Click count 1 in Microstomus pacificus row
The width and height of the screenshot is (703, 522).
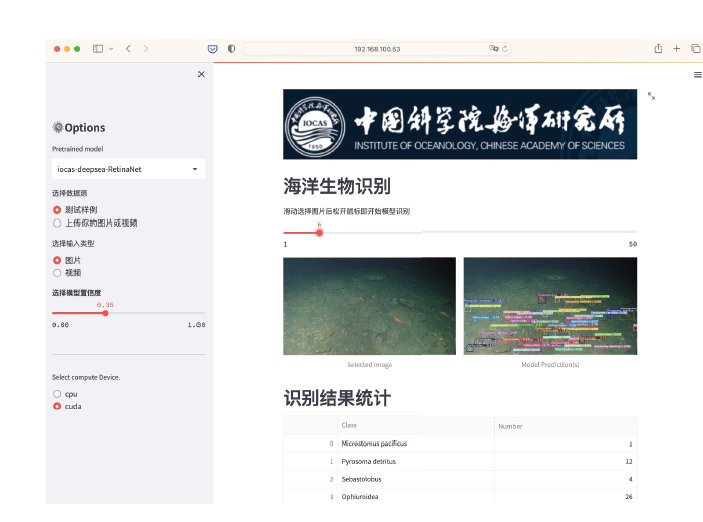630,444
